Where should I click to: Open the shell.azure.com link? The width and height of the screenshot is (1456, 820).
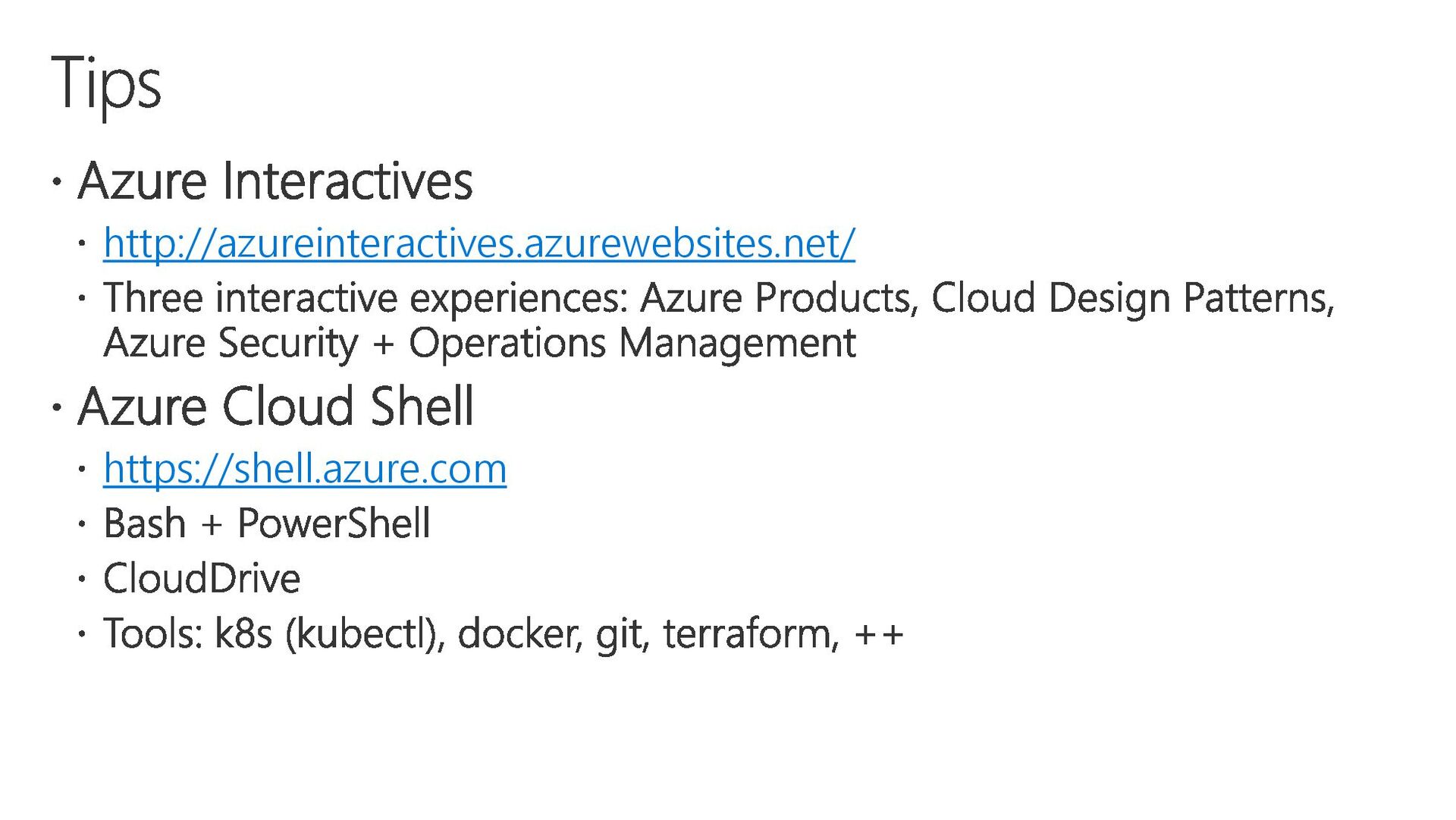point(305,469)
